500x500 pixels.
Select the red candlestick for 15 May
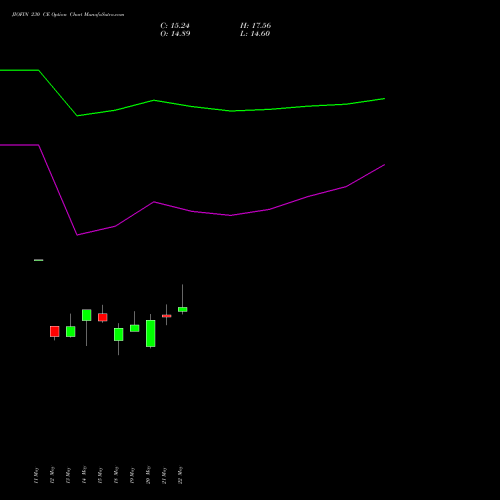(x=103, y=317)
